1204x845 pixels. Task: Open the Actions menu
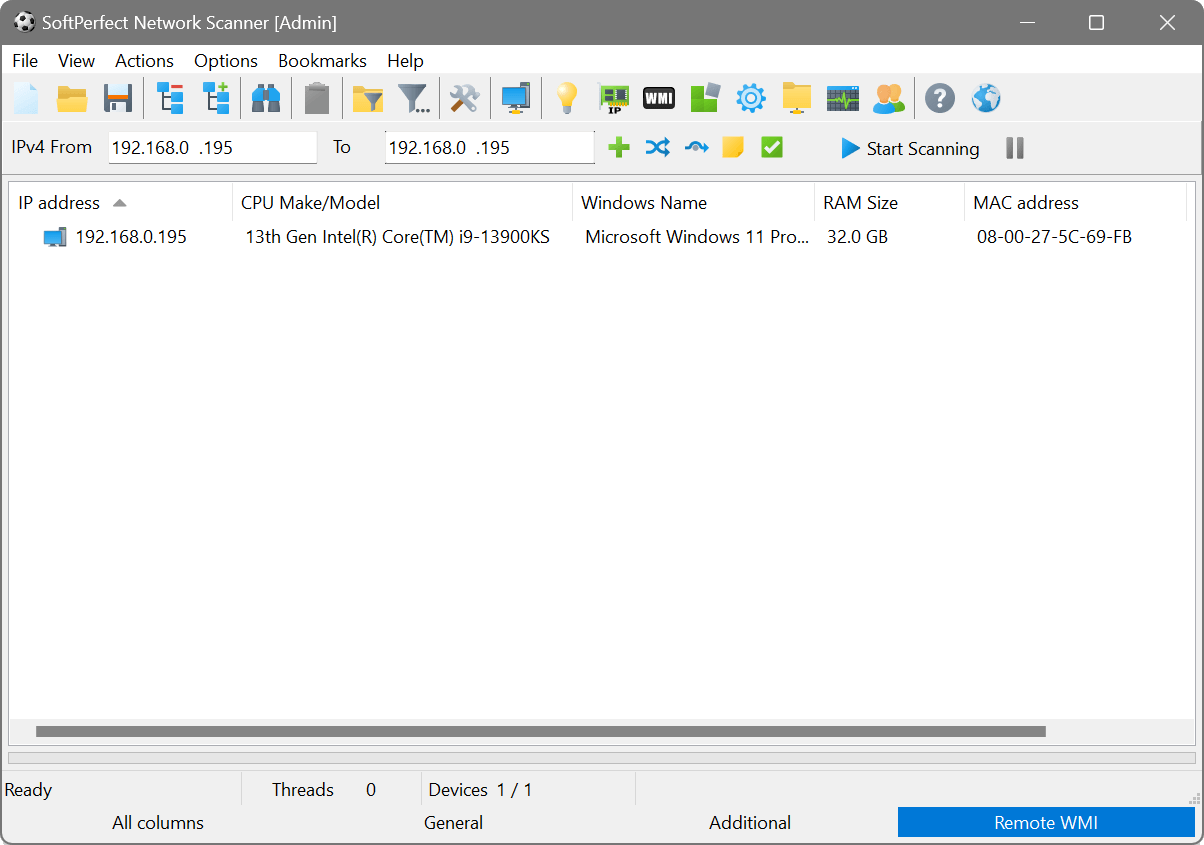144,61
